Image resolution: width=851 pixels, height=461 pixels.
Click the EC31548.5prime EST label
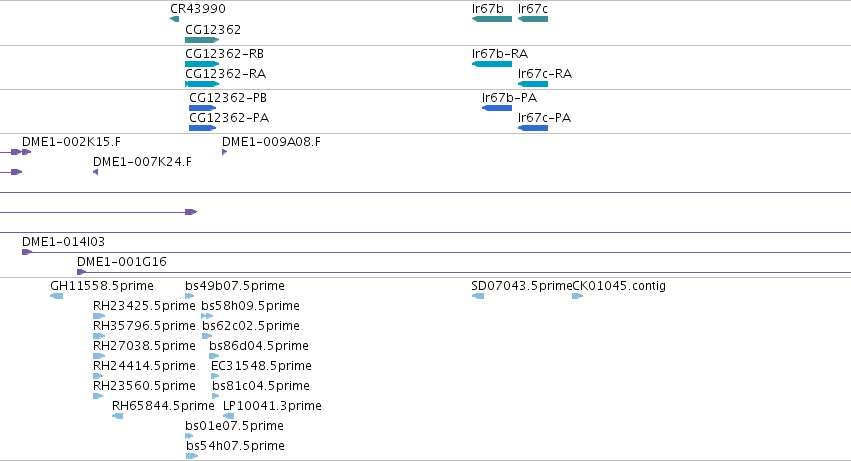coord(261,366)
